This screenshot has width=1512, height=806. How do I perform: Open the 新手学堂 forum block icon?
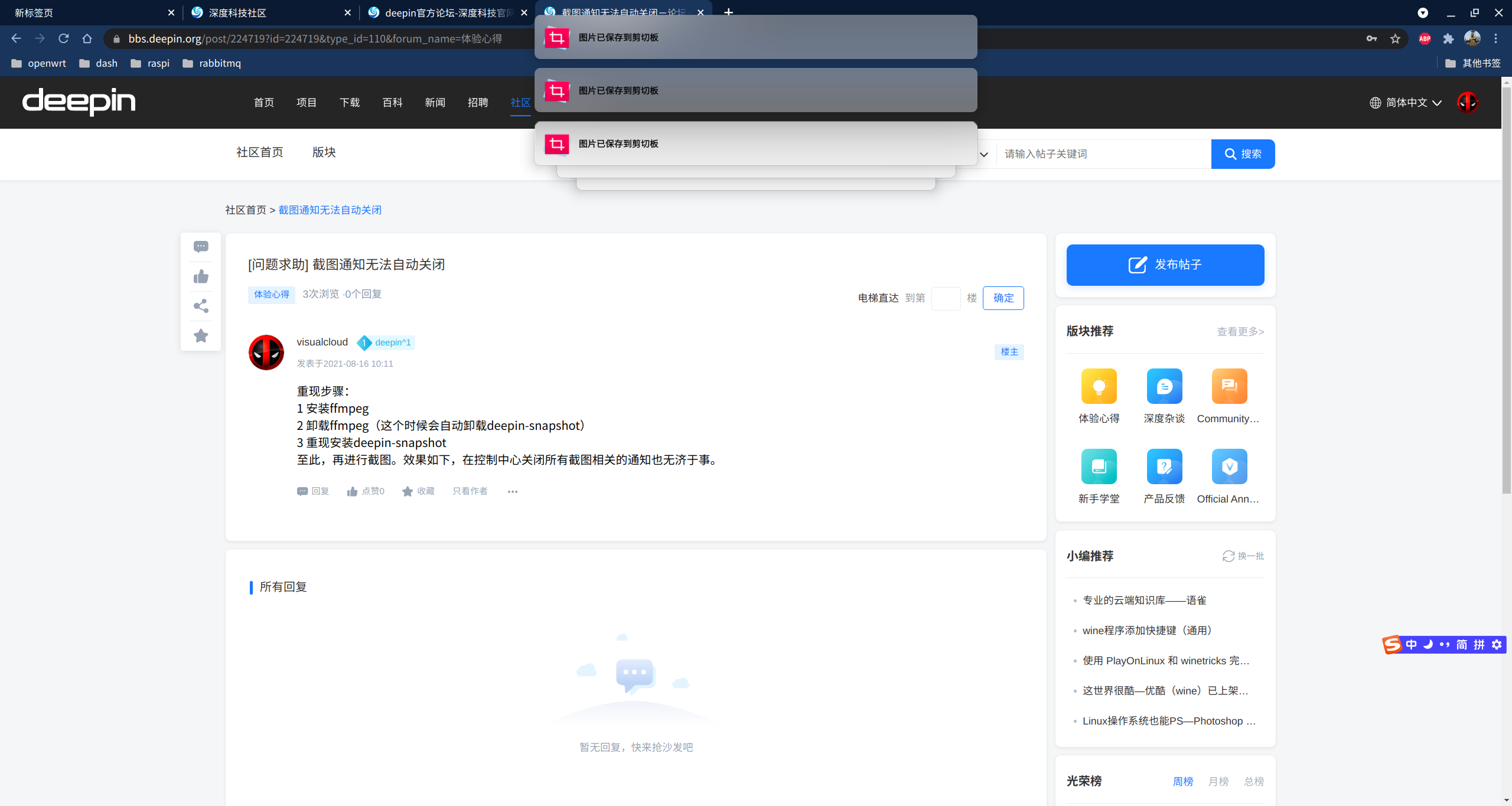tap(1099, 466)
